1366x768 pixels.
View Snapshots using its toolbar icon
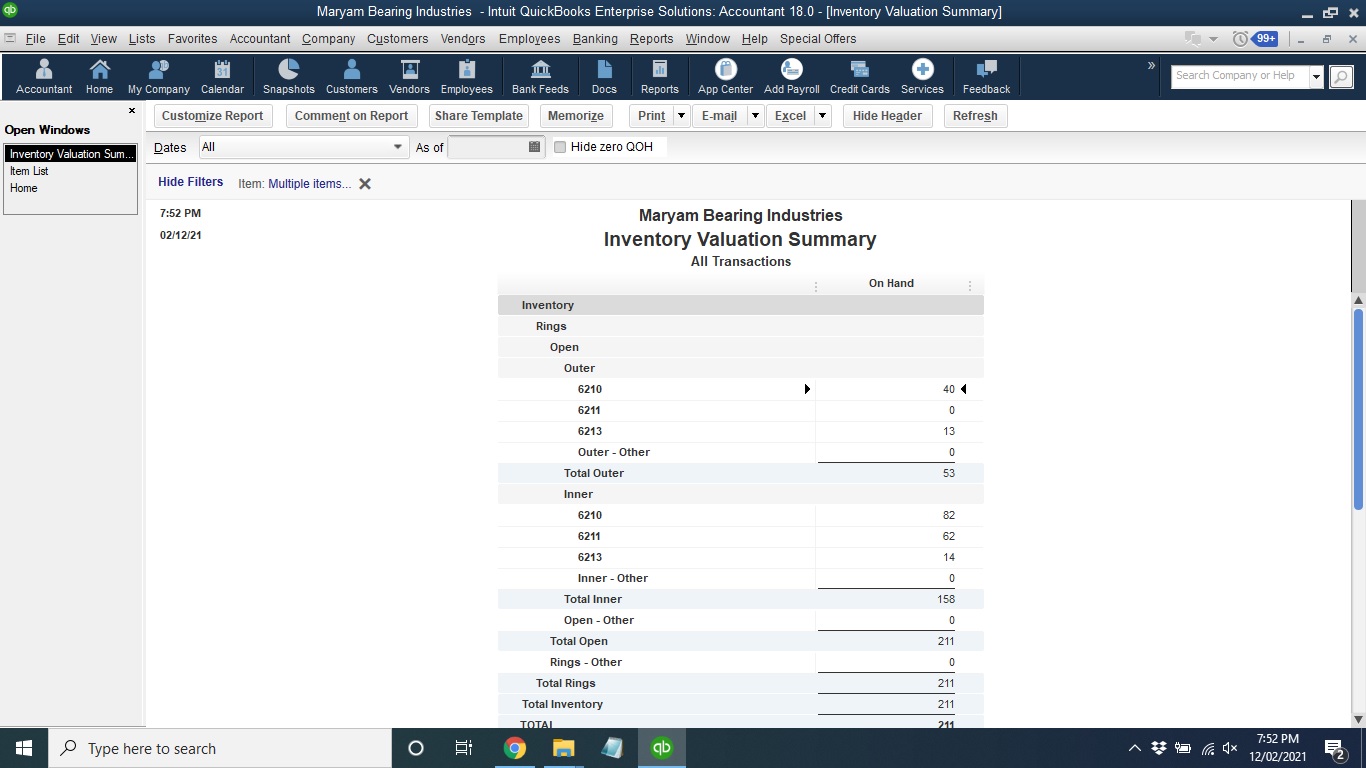coord(288,75)
